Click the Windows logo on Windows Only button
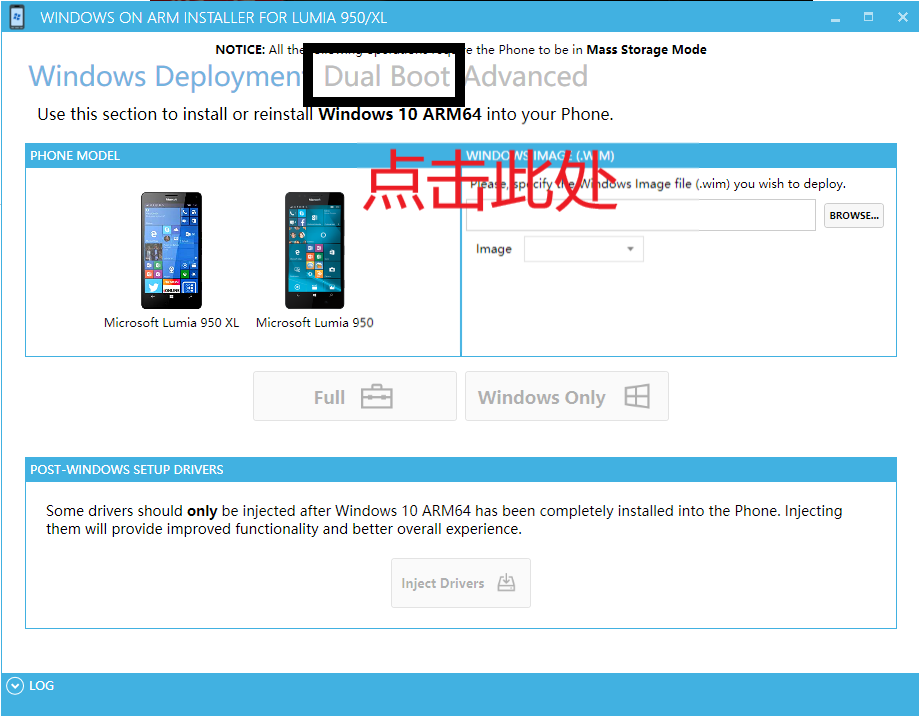The height and width of the screenshot is (716, 919). click(x=636, y=397)
